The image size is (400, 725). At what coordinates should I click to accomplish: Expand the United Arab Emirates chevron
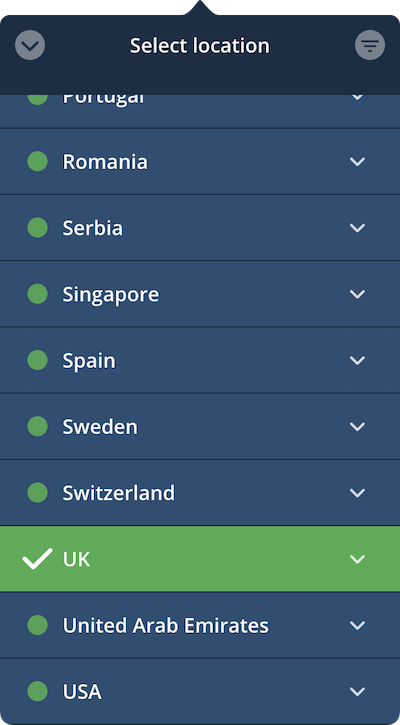coord(357,625)
